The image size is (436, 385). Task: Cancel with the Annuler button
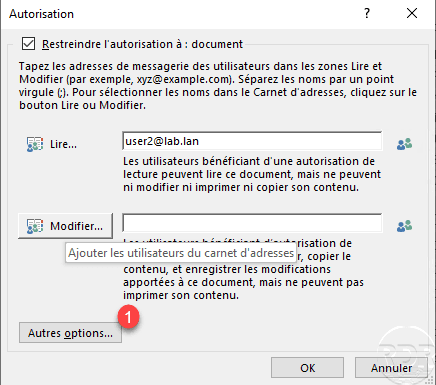point(391,368)
